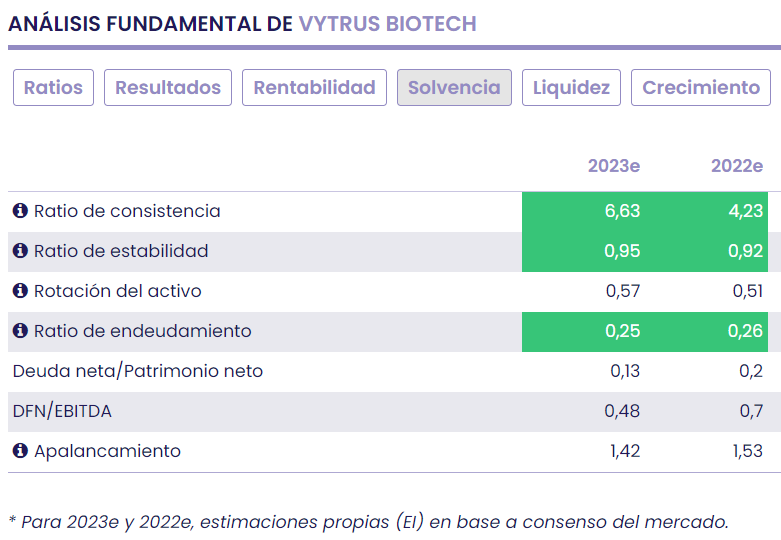Click info icon for Rotación del activo
Viewport: 781px width, 540px height.
(x=20, y=291)
